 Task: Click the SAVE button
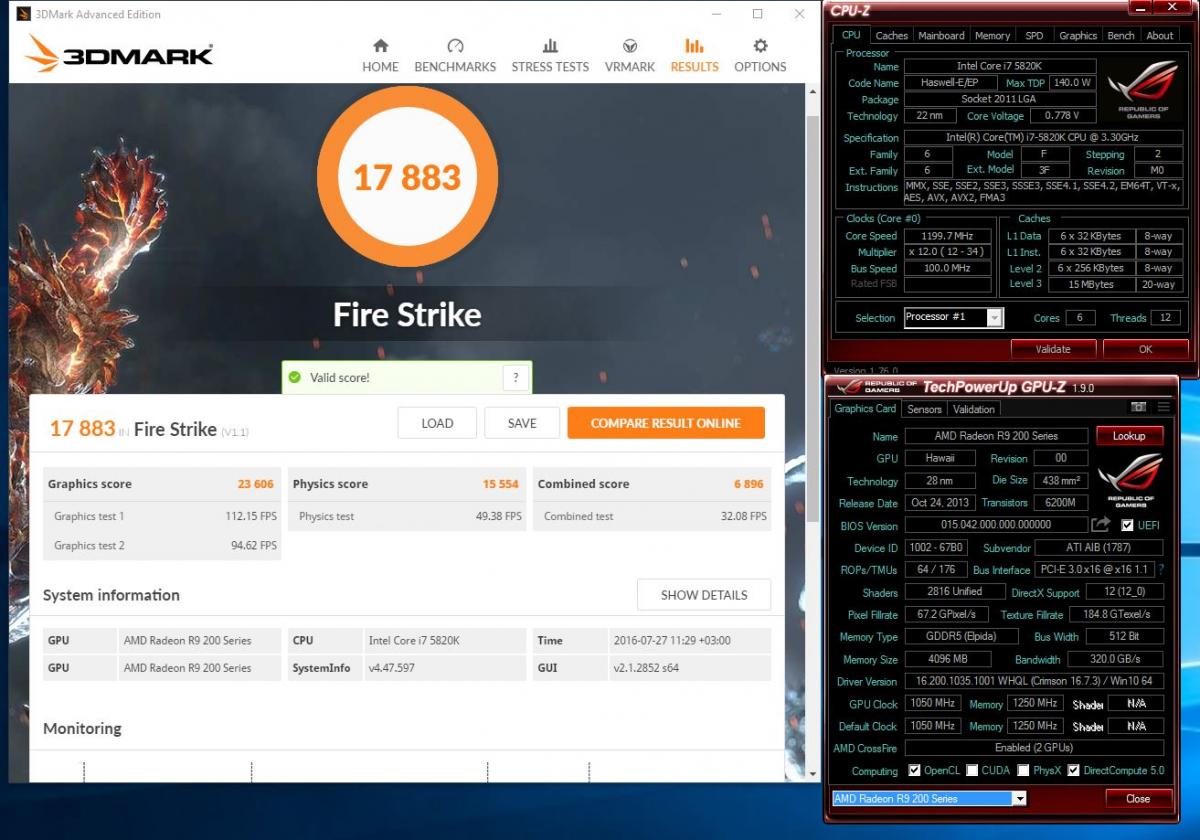coord(522,423)
